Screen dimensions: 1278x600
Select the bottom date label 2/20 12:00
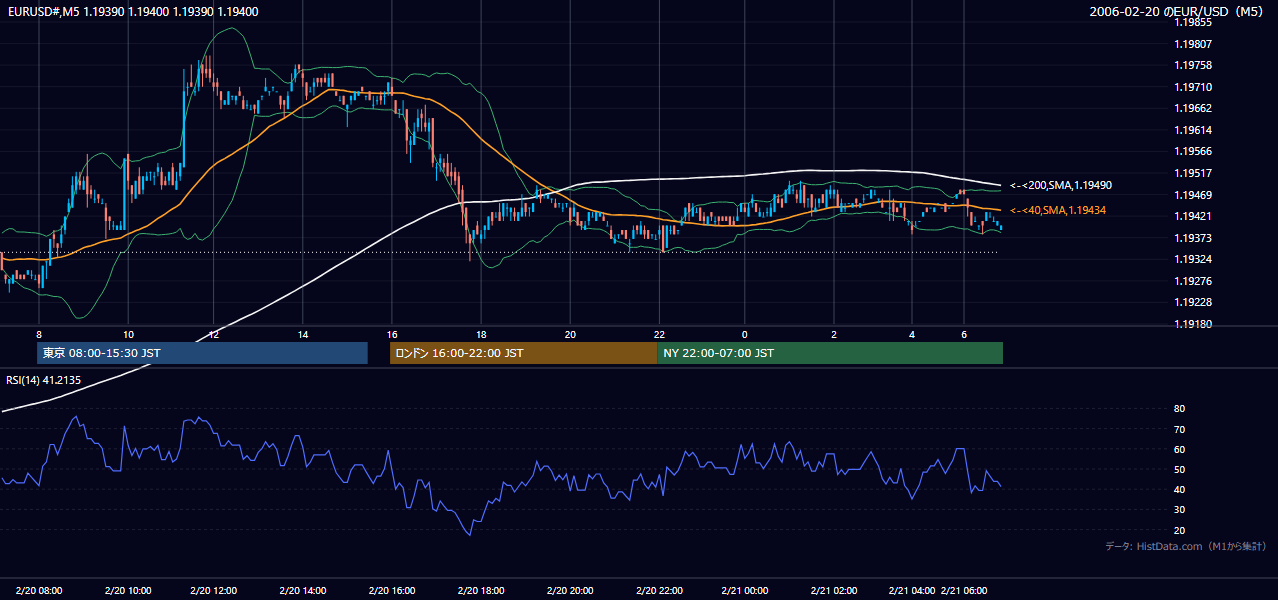pos(213,591)
